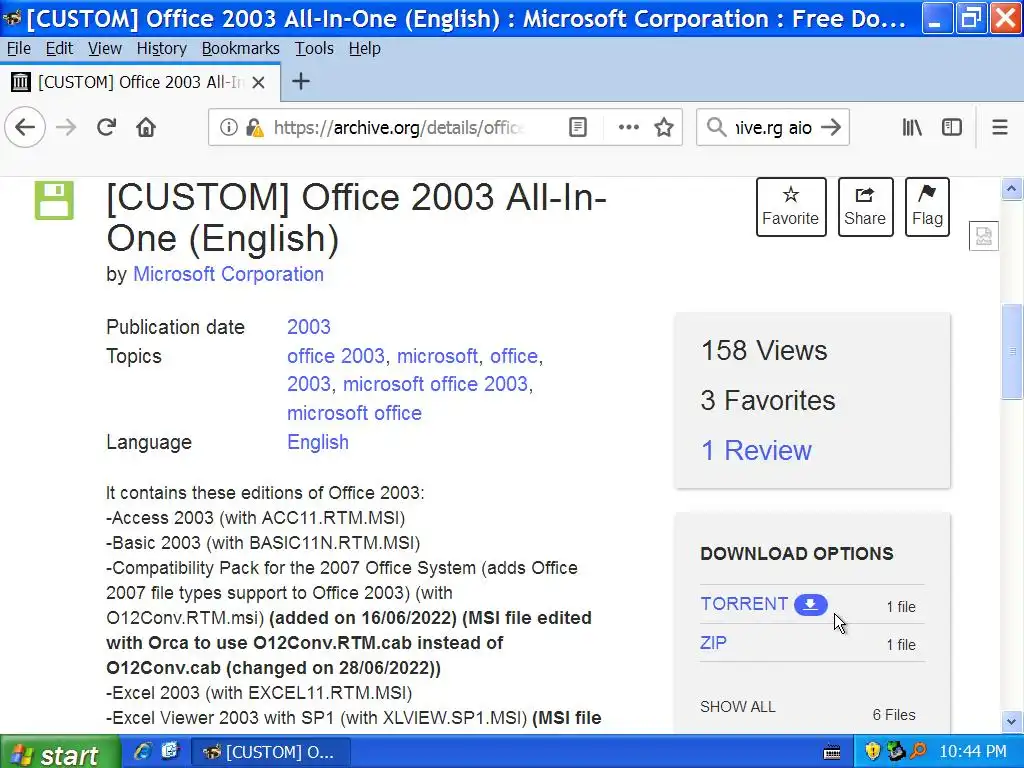Open the browser home page

146,127
